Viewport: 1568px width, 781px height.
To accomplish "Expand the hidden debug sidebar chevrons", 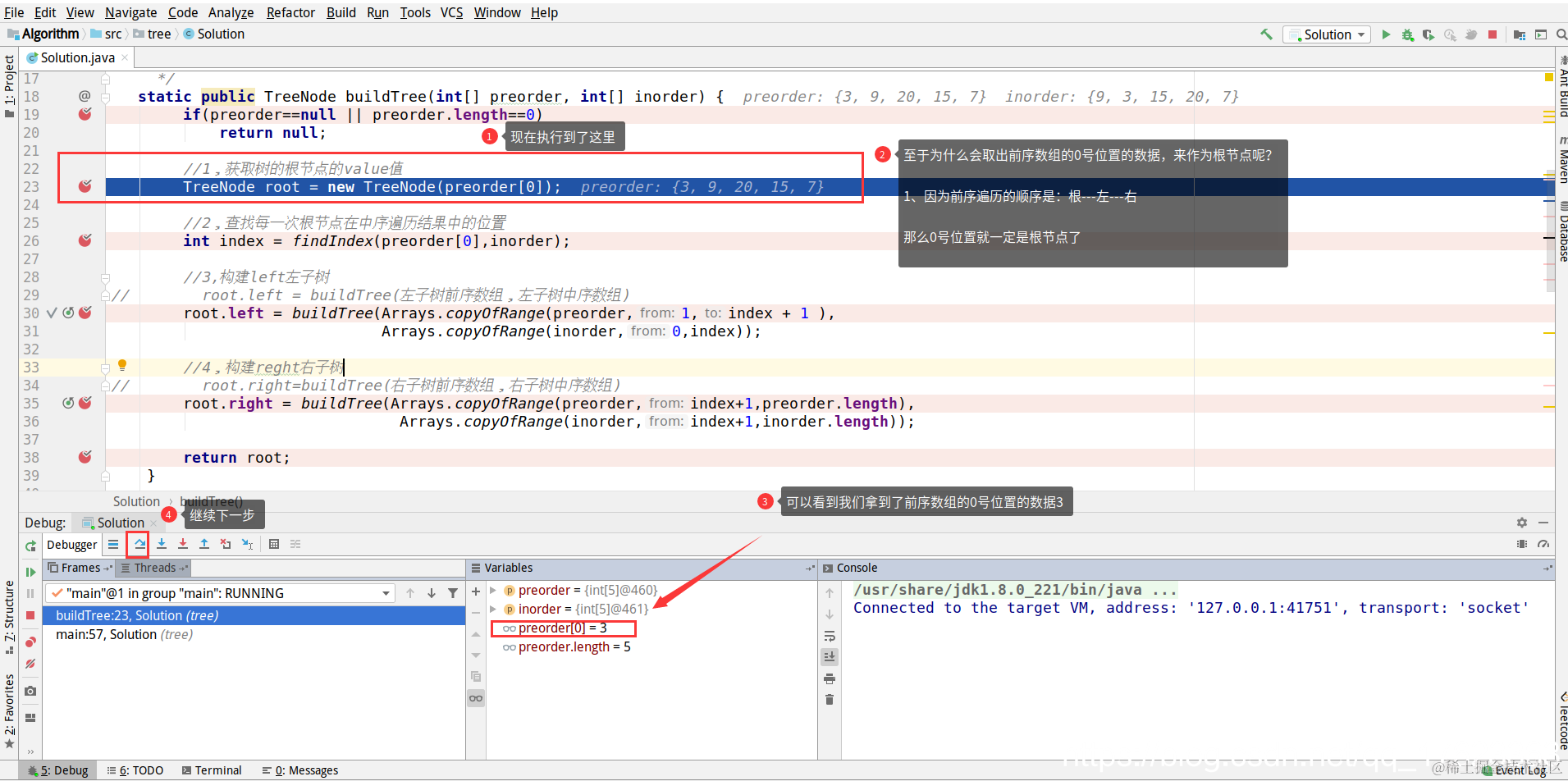I will [30, 751].
